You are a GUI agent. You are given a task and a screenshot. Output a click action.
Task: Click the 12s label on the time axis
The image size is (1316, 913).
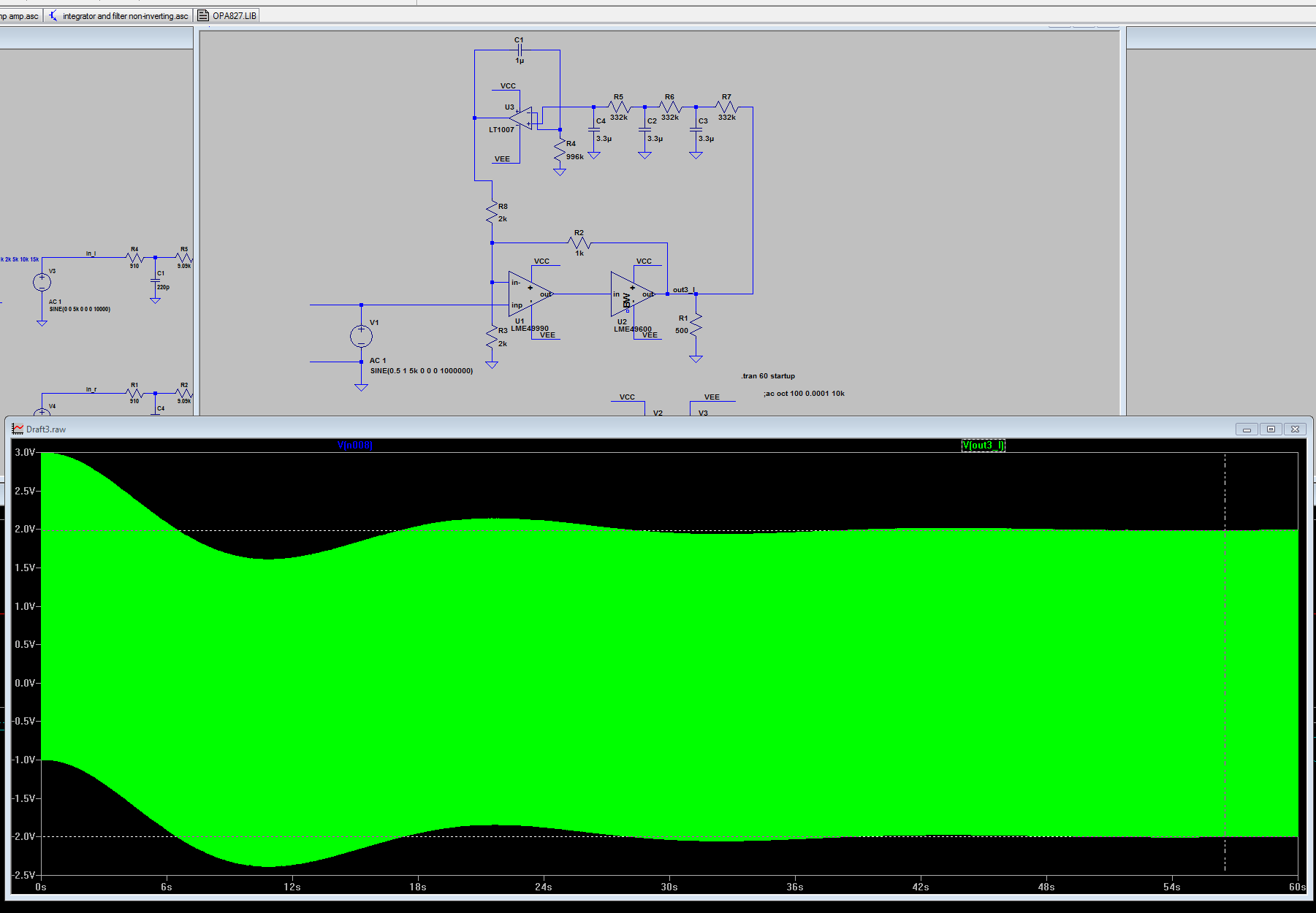pos(292,887)
